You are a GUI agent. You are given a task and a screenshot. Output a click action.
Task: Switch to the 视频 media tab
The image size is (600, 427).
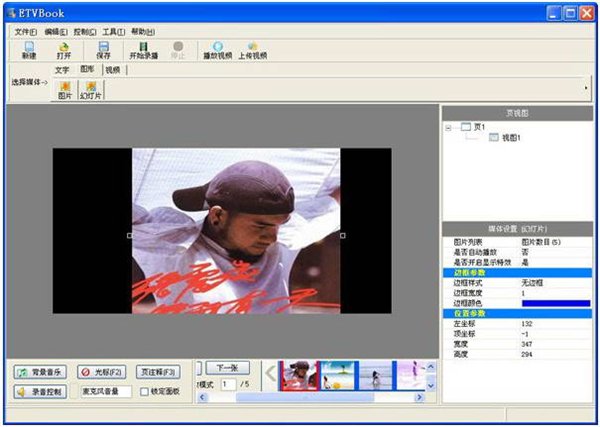(112, 70)
